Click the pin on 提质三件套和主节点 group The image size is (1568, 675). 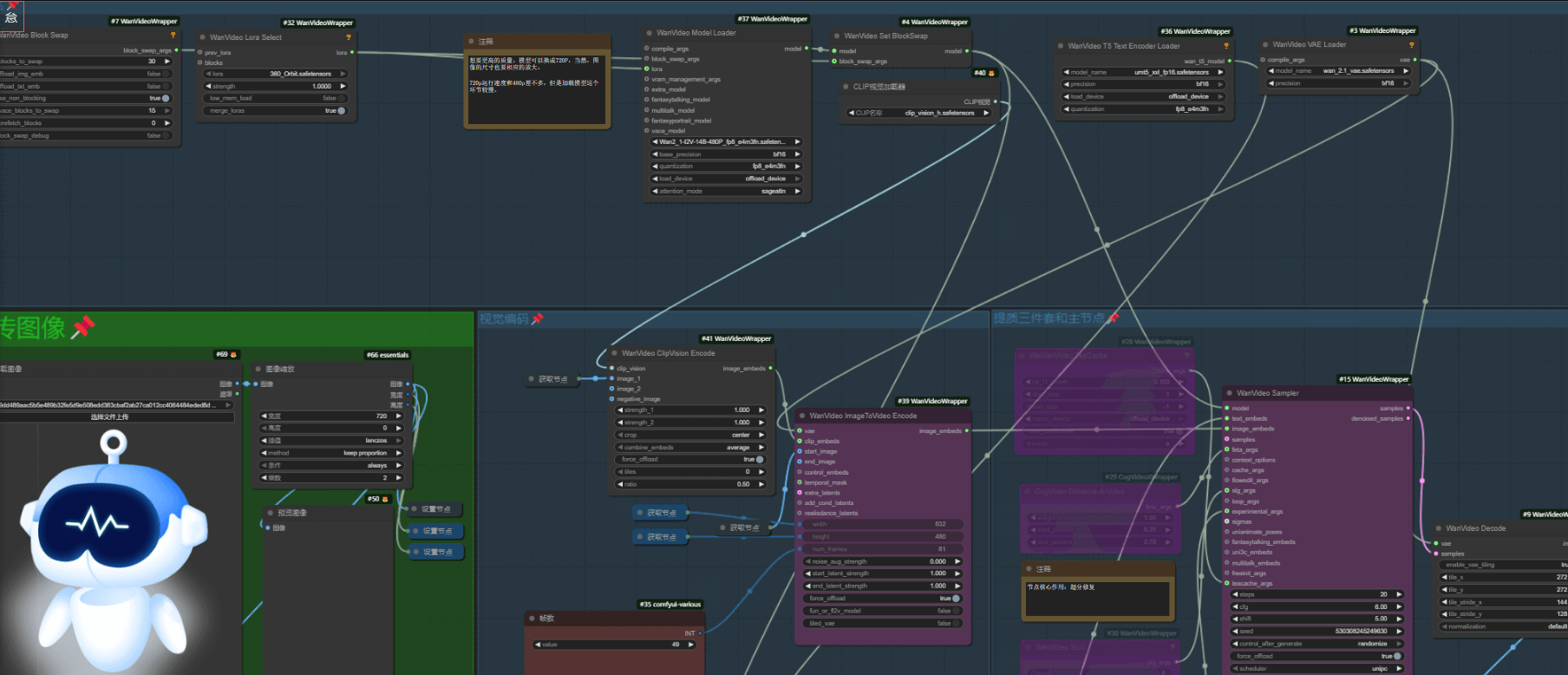click(x=1114, y=318)
